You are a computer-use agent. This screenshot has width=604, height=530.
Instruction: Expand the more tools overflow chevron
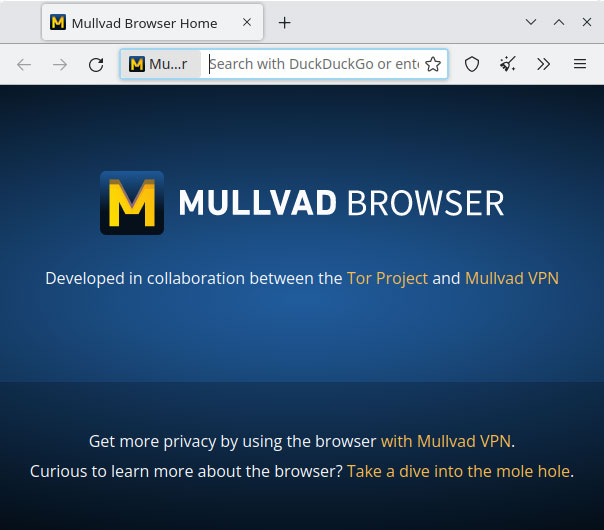[543, 64]
